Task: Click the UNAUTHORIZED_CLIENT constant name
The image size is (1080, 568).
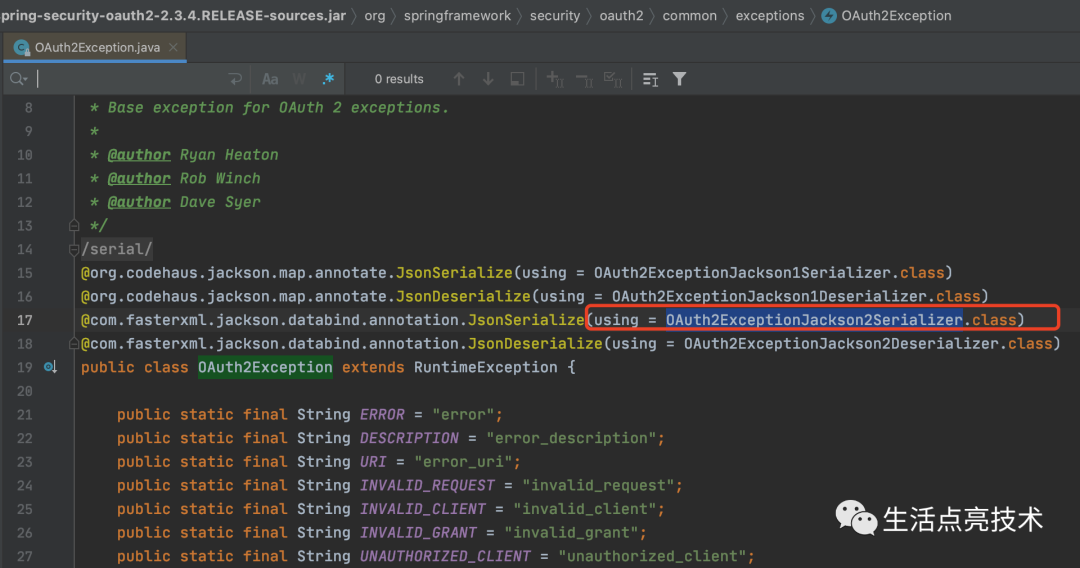Action: (445, 556)
